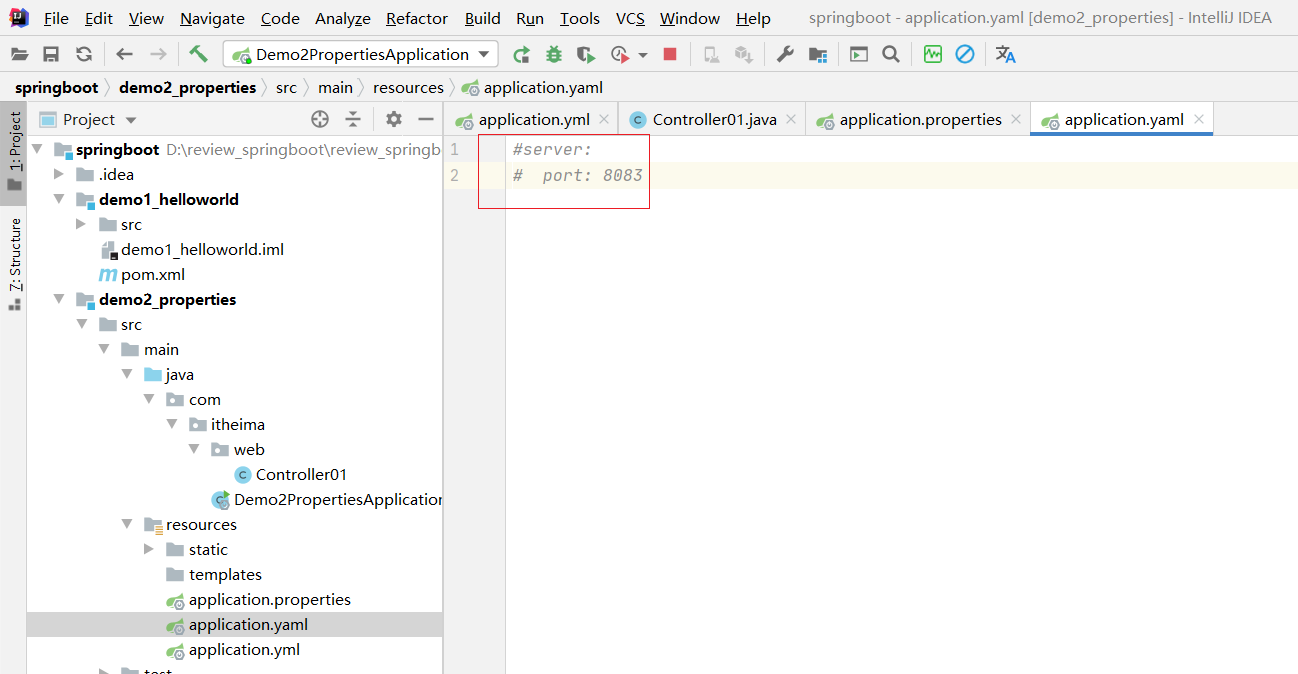The height and width of the screenshot is (674, 1298).
Task: Click the Save All floppy disk icon
Action: coord(51,54)
